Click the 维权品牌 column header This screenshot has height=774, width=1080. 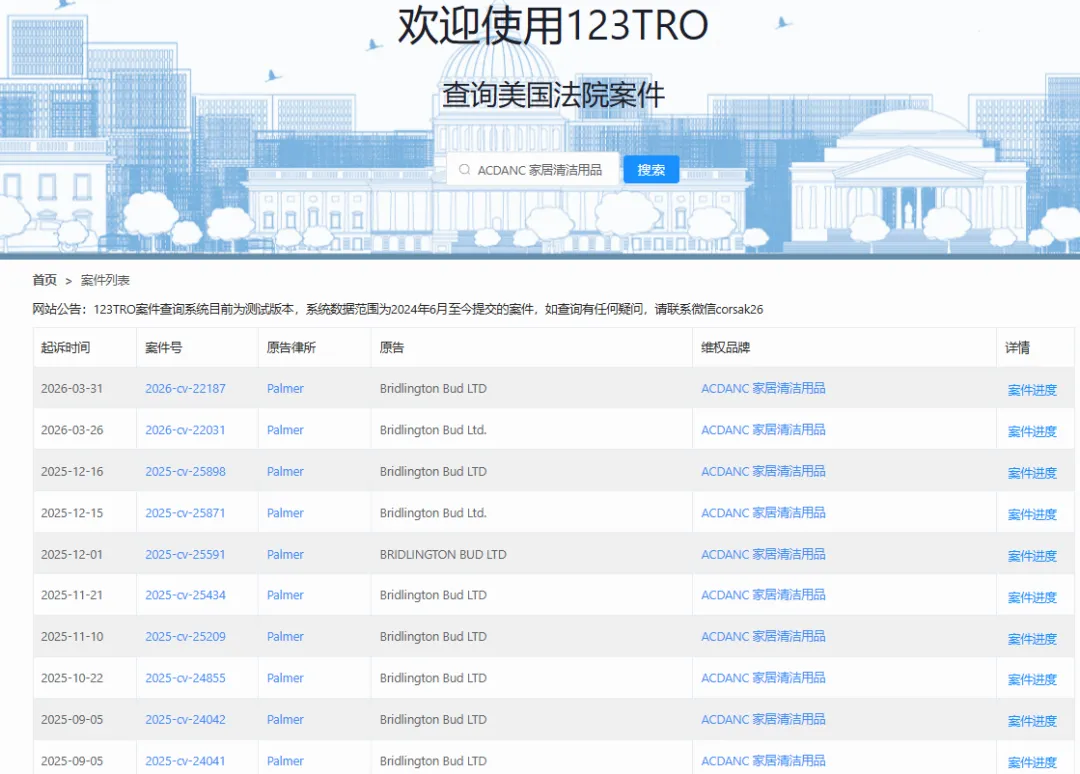[725, 348]
